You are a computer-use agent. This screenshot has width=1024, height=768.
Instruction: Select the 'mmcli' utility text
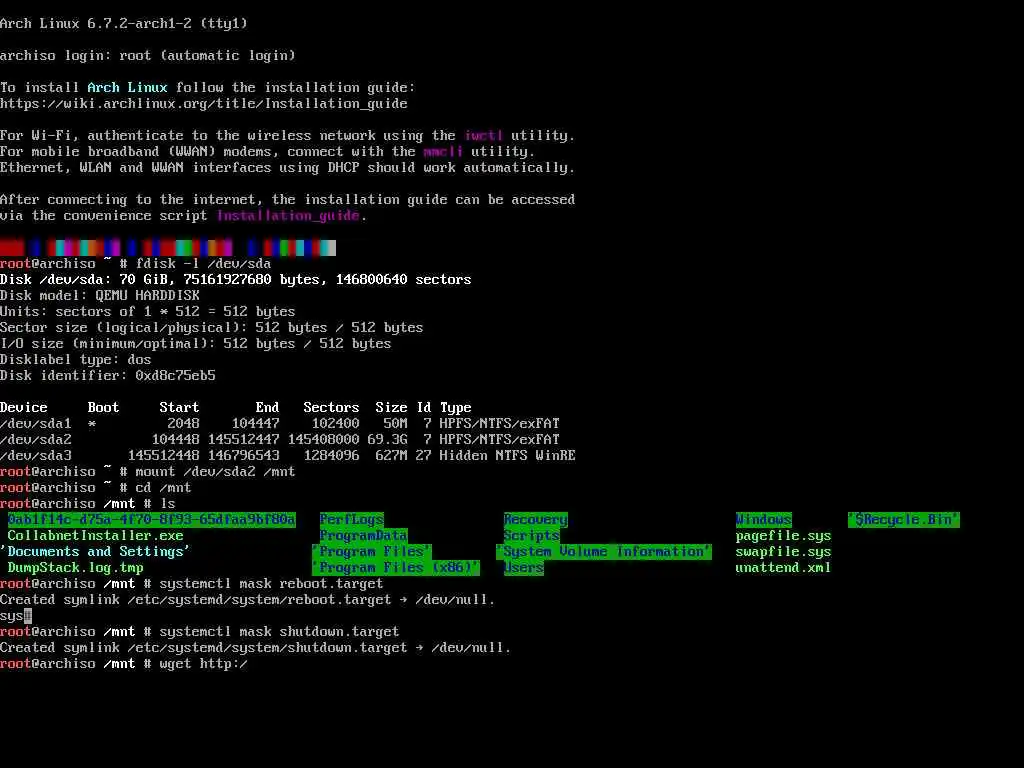click(x=443, y=152)
